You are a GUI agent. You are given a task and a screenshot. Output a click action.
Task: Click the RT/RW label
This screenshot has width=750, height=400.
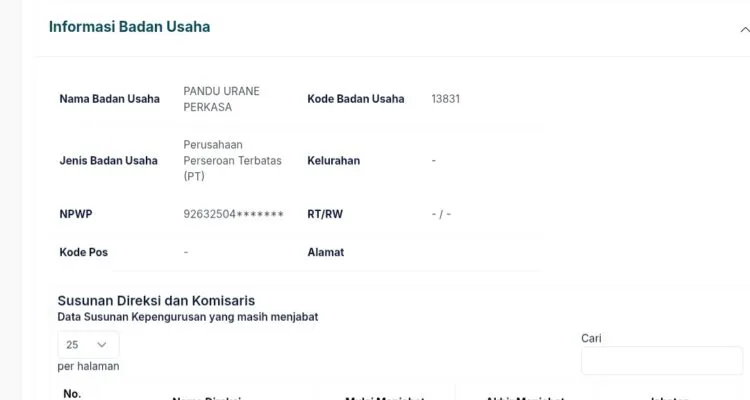click(325, 214)
